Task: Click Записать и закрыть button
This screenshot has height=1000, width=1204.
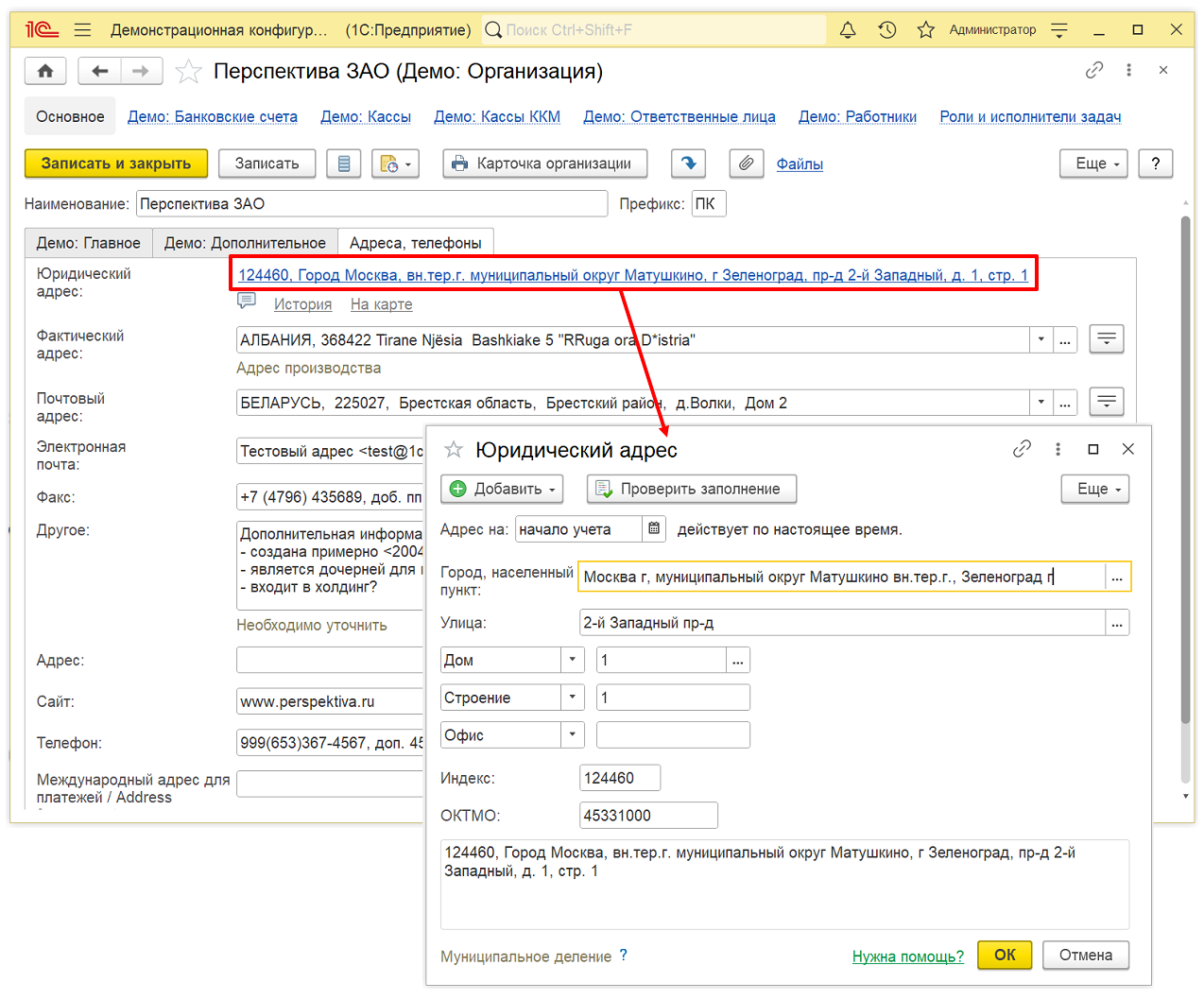Action: pyautogui.click(x=116, y=164)
